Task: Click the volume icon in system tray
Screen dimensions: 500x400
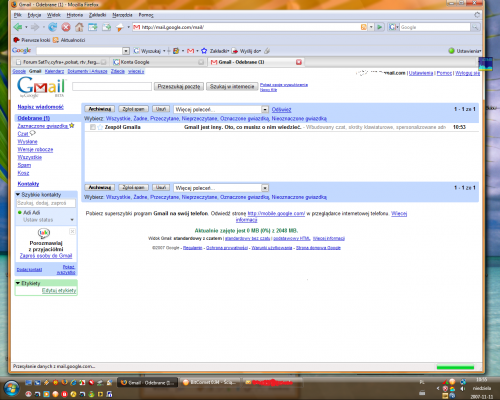Action: coord(463,389)
